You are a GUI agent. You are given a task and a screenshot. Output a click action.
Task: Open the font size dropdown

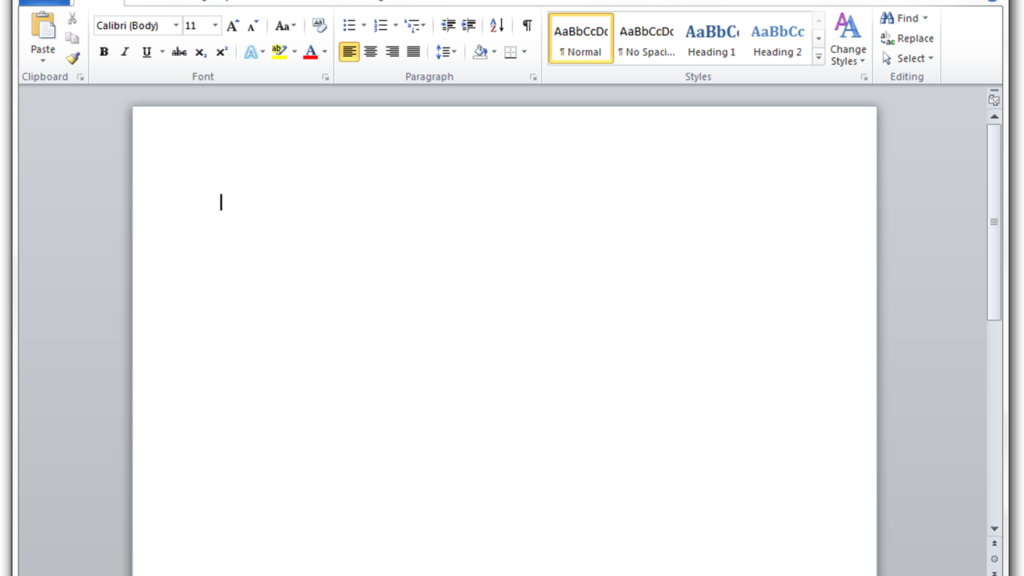click(x=214, y=24)
